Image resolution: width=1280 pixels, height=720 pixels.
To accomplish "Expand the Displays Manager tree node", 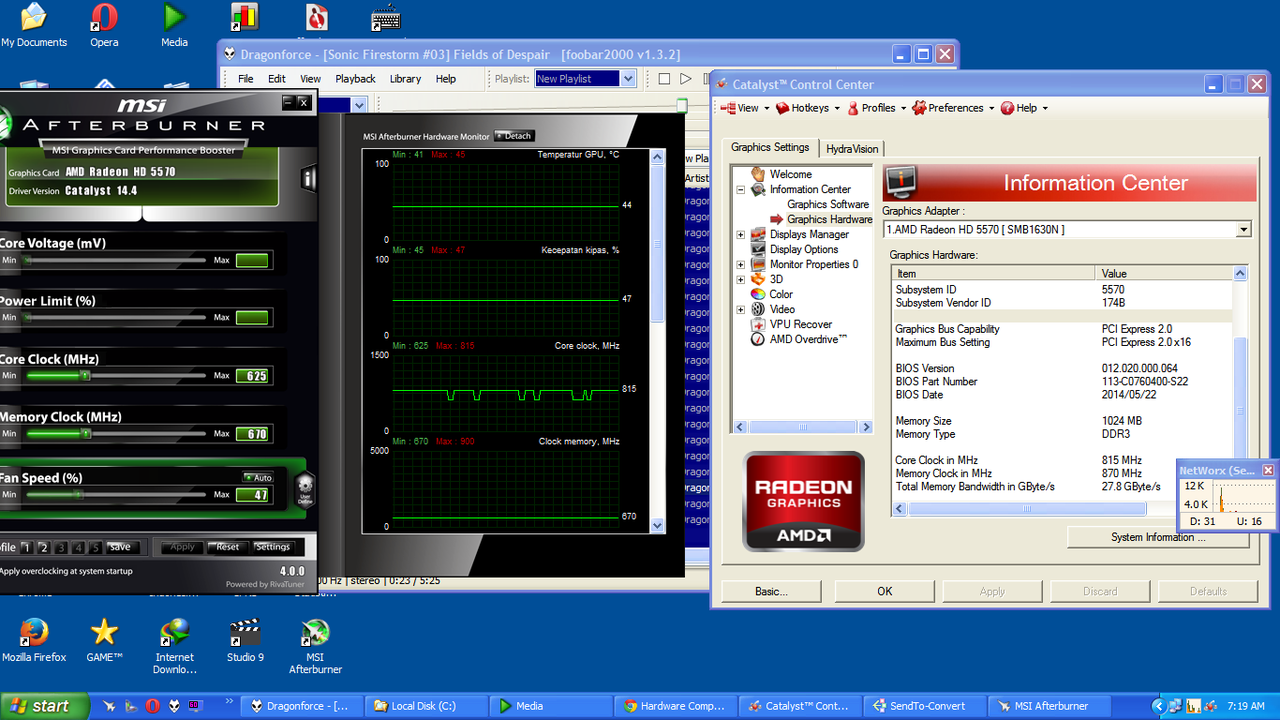I will click(741, 234).
